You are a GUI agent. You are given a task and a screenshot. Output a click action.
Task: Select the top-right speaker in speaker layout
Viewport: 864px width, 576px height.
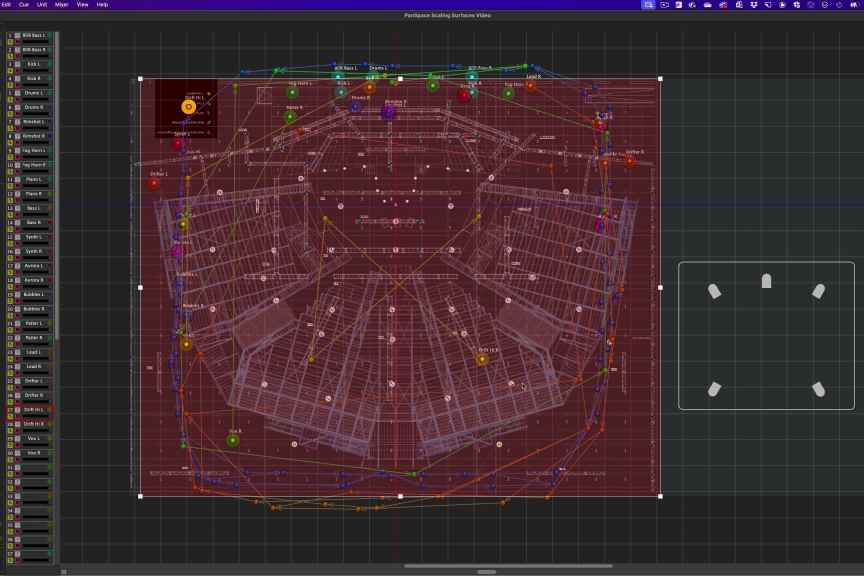tap(818, 290)
